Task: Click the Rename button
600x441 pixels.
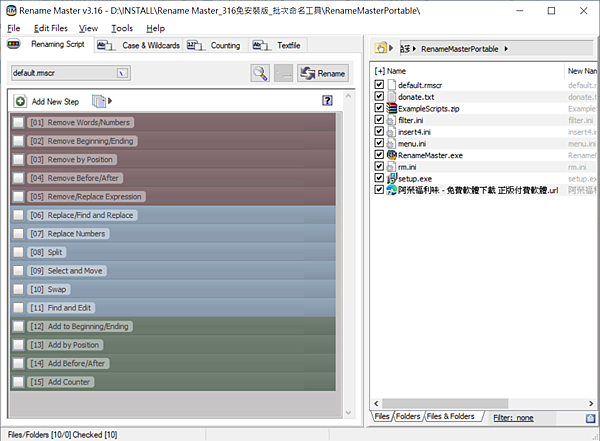Action: pyautogui.click(x=323, y=73)
